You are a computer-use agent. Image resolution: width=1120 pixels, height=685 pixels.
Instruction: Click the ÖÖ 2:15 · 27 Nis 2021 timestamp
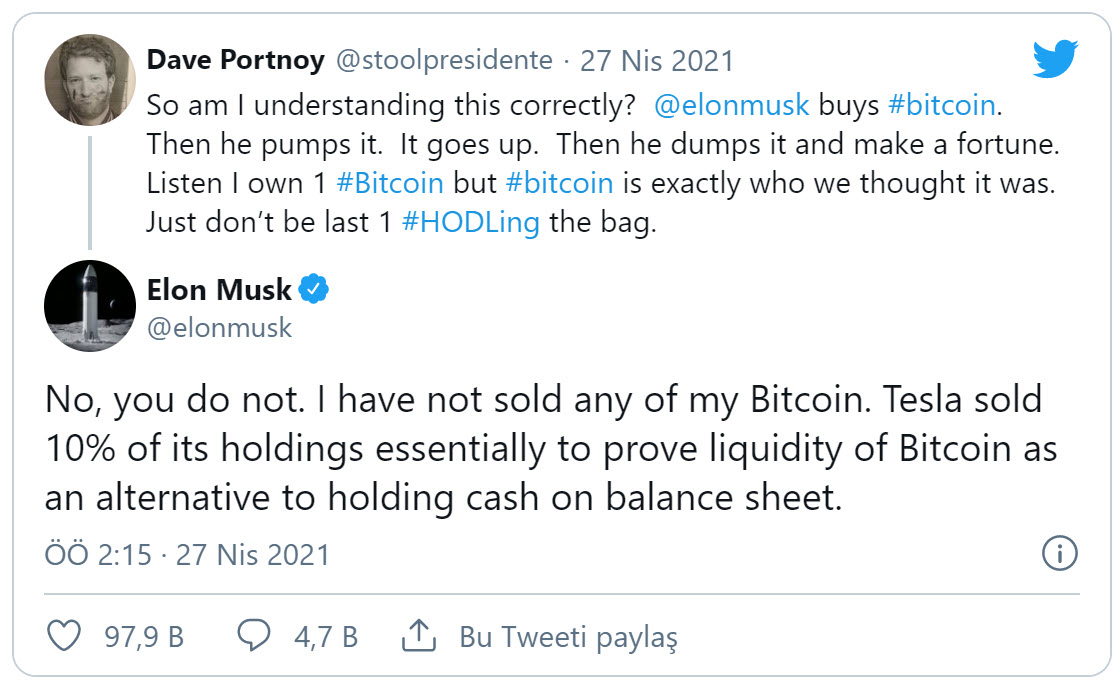(187, 553)
